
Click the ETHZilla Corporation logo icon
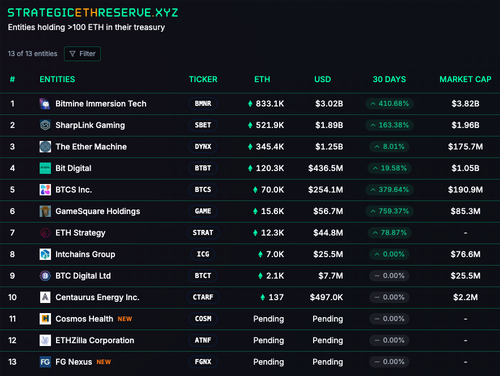pyautogui.click(x=45, y=340)
